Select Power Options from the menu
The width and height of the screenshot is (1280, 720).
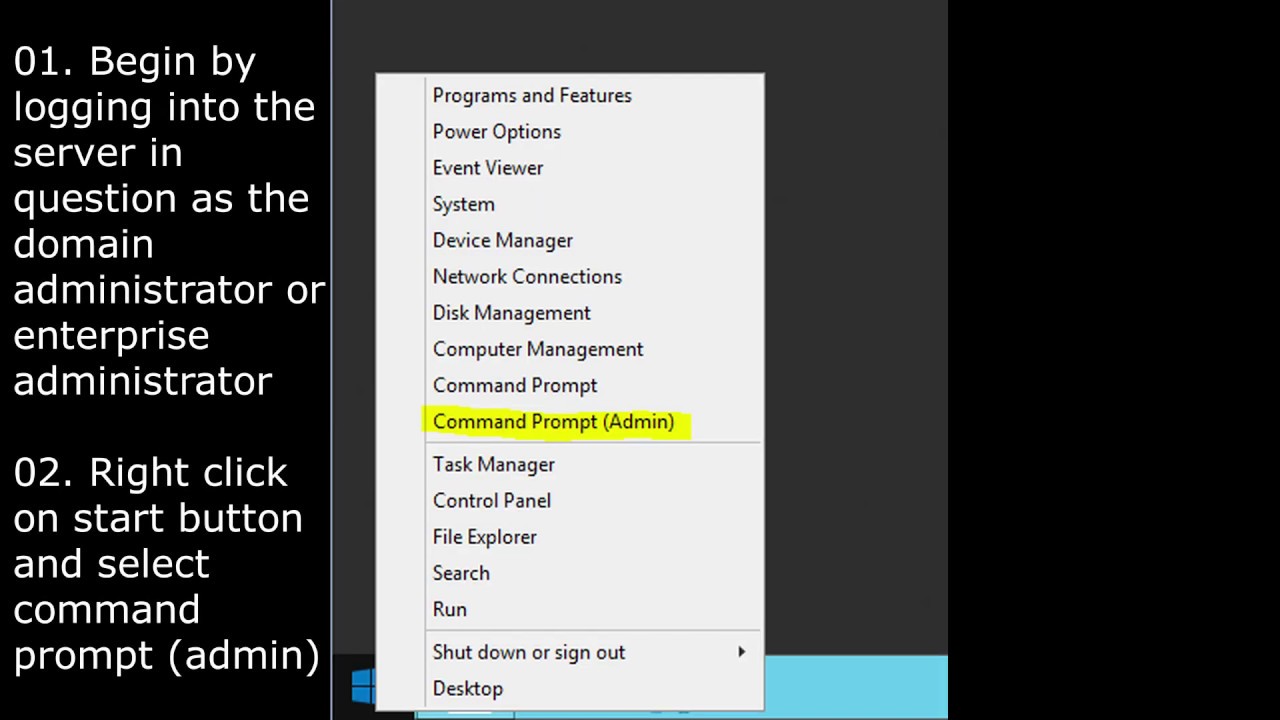[x=496, y=131]
